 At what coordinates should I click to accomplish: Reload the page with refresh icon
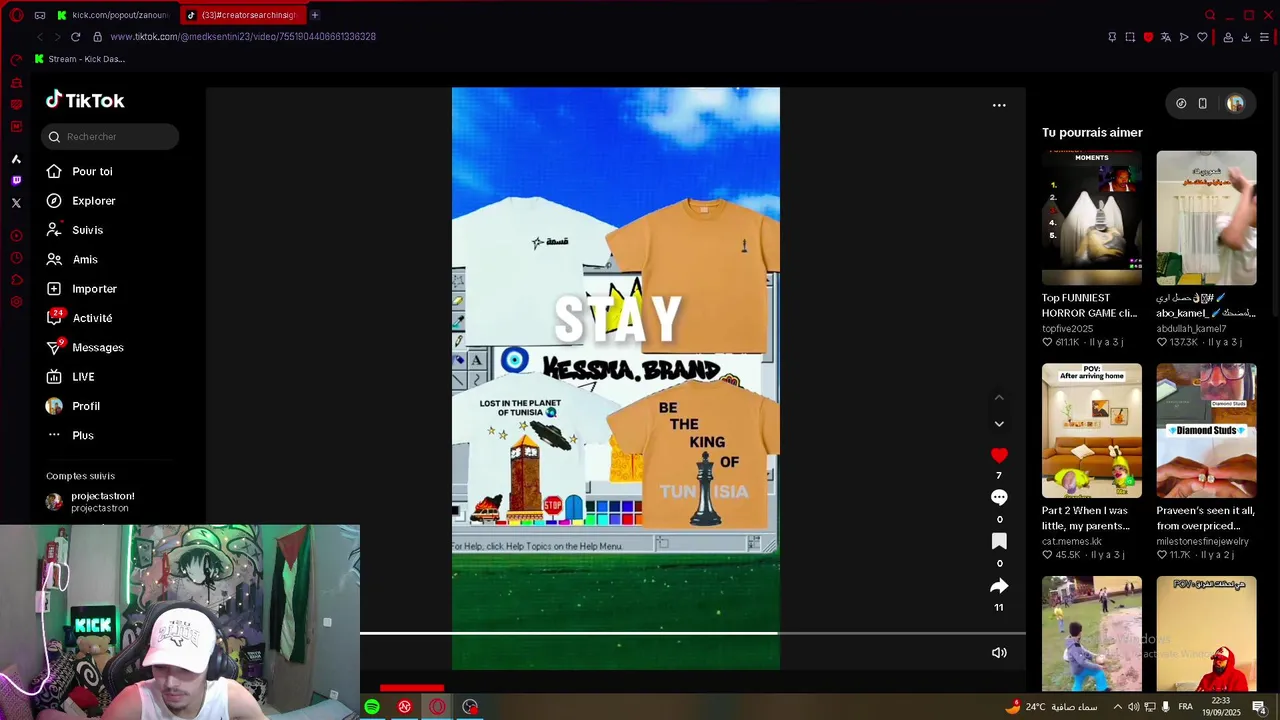tap(75, 37)
